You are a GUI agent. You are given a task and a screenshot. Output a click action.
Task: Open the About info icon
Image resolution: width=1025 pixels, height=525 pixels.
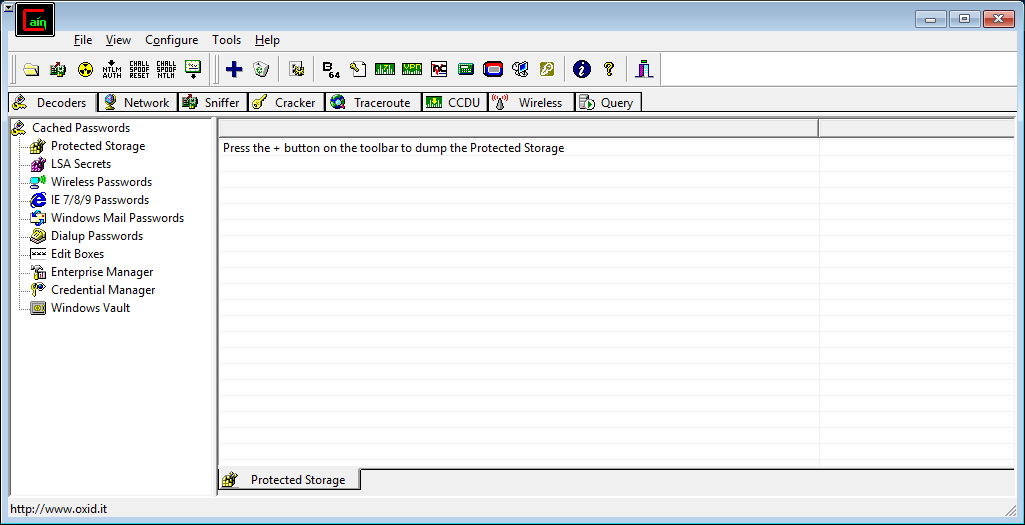582,69
